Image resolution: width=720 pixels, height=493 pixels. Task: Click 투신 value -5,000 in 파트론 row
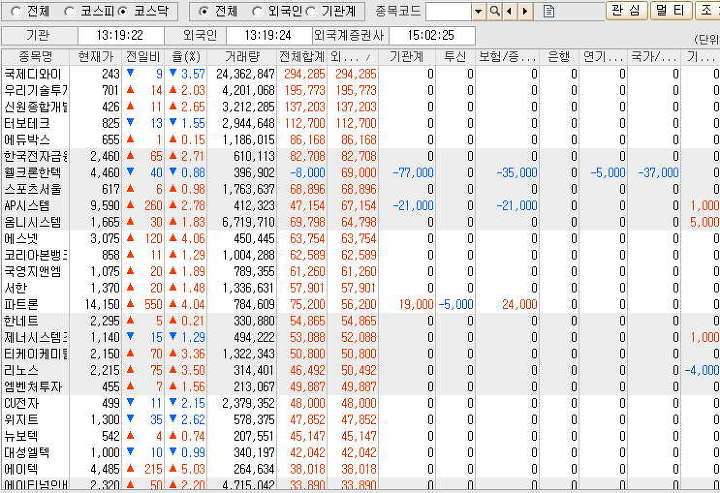tap(456, 304)
